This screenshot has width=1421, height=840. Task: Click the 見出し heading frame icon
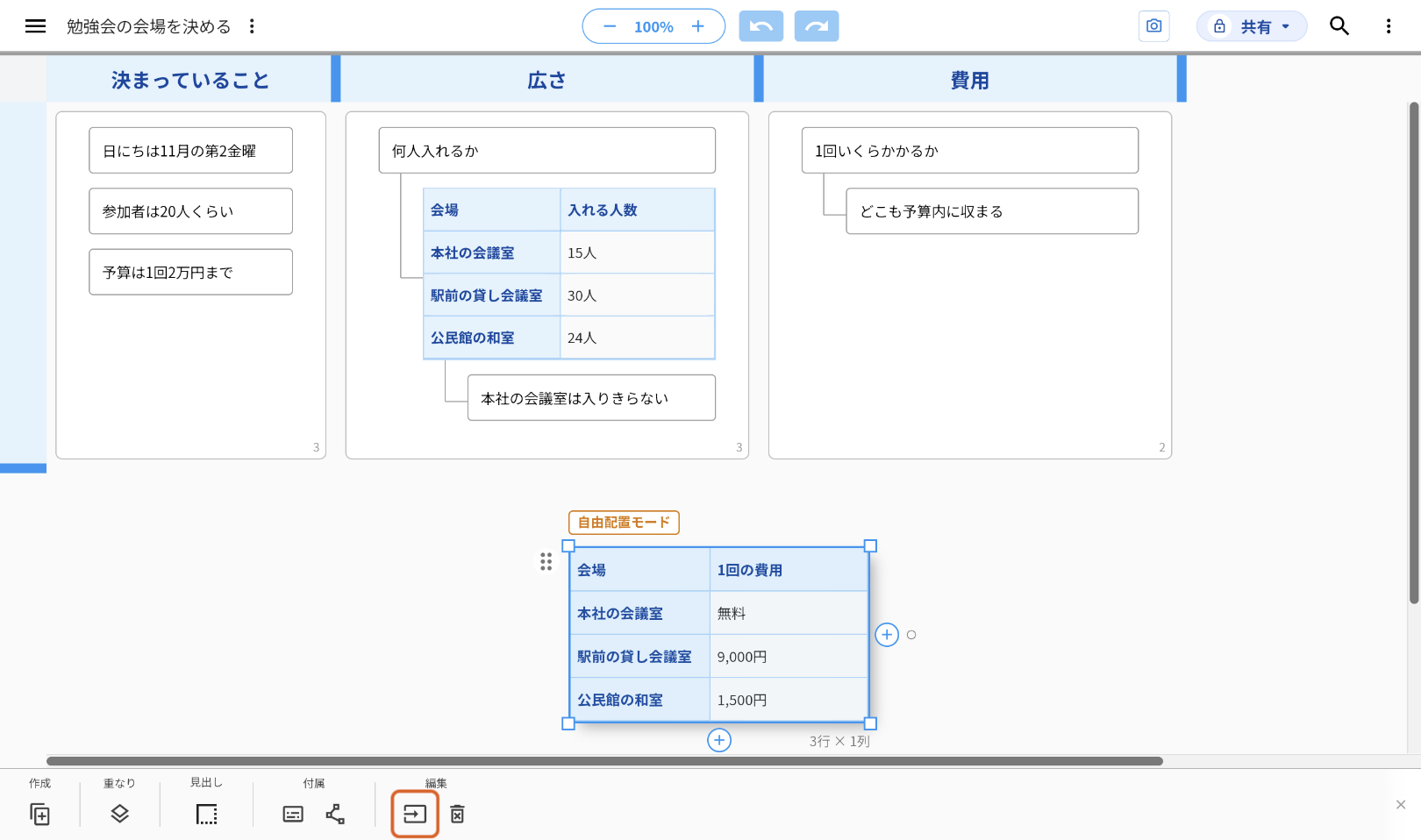(206, 814)
